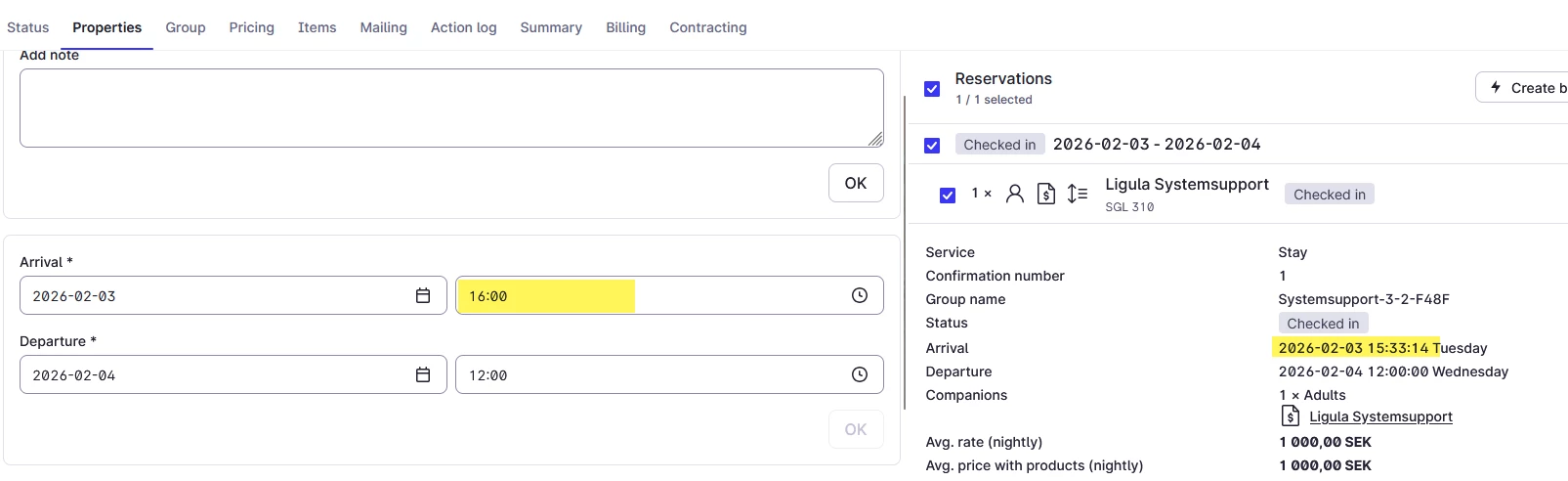The width and height of the screenshot is (1568, 481).
Task: Open the arrival time clock icon
Action: (x=860, y=295)
